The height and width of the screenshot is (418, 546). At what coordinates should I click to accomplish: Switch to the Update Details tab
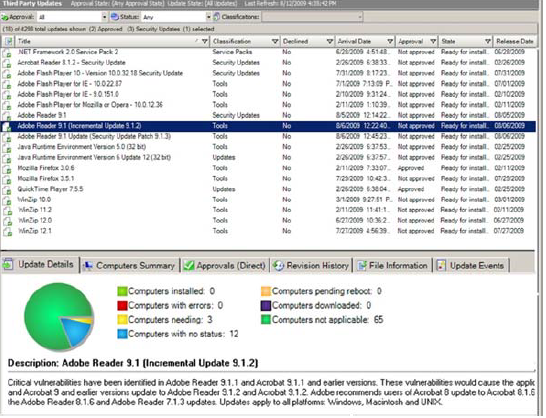40,265
